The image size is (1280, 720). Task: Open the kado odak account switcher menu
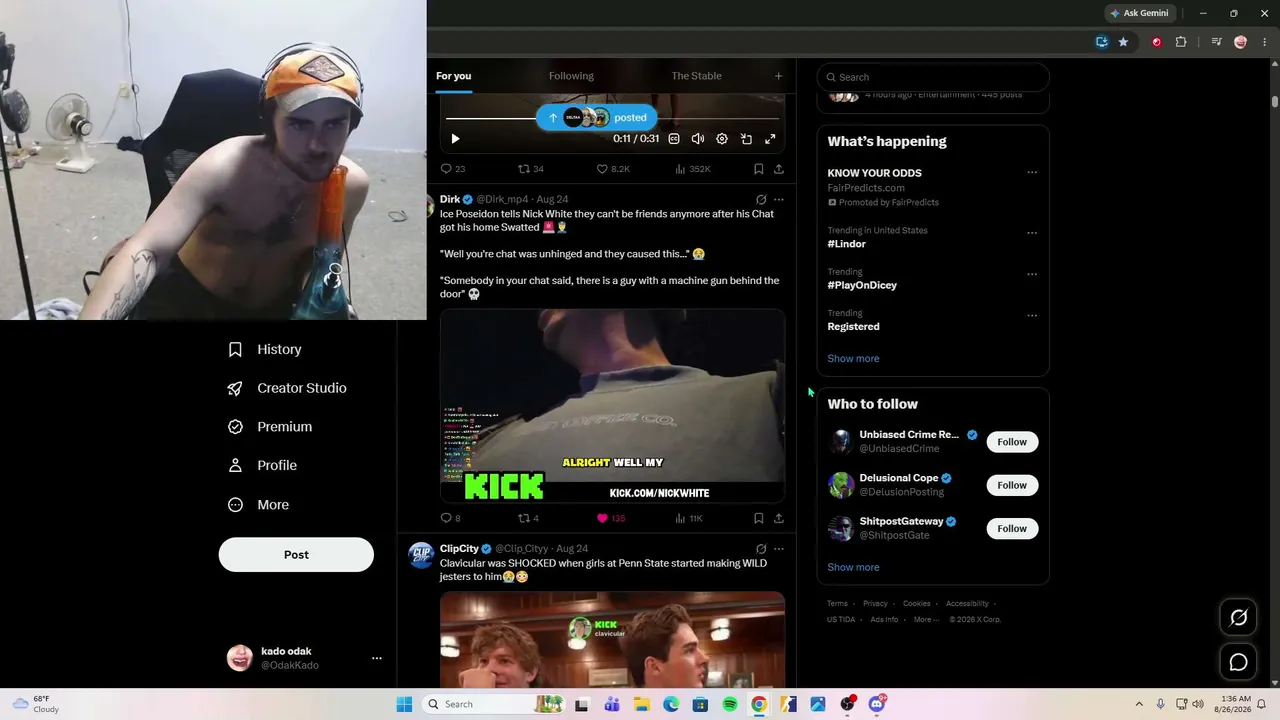pyautogui.click(x=304, y=658)
